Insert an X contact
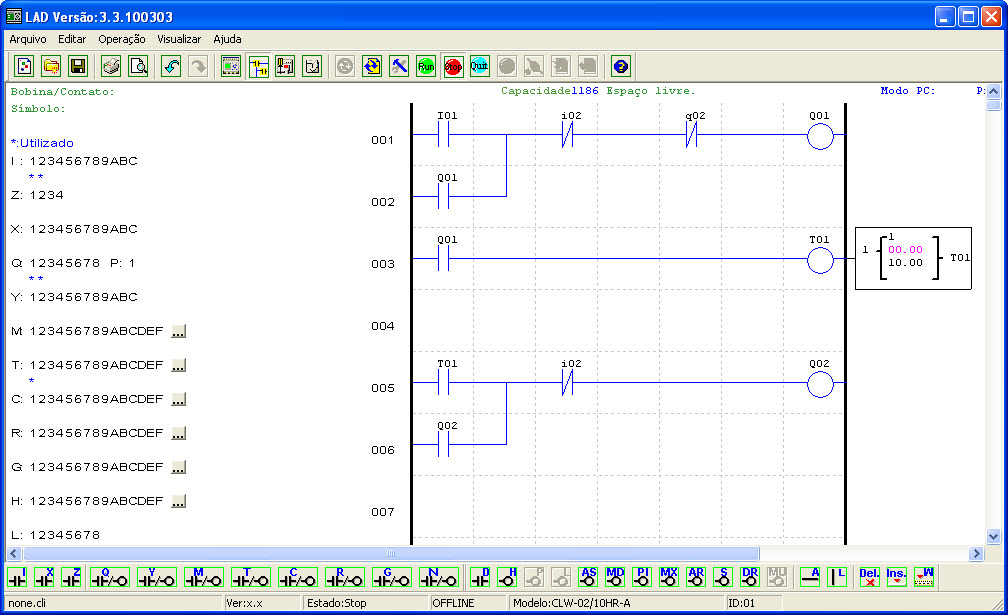Screen dimensions: 1008x615 tap(44, 577)
